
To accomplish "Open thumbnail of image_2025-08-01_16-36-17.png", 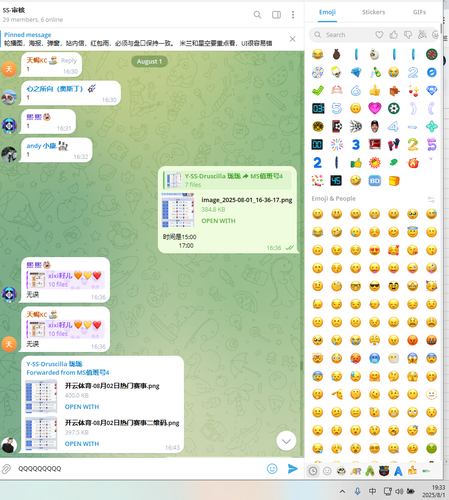I will tap(178, 211).
